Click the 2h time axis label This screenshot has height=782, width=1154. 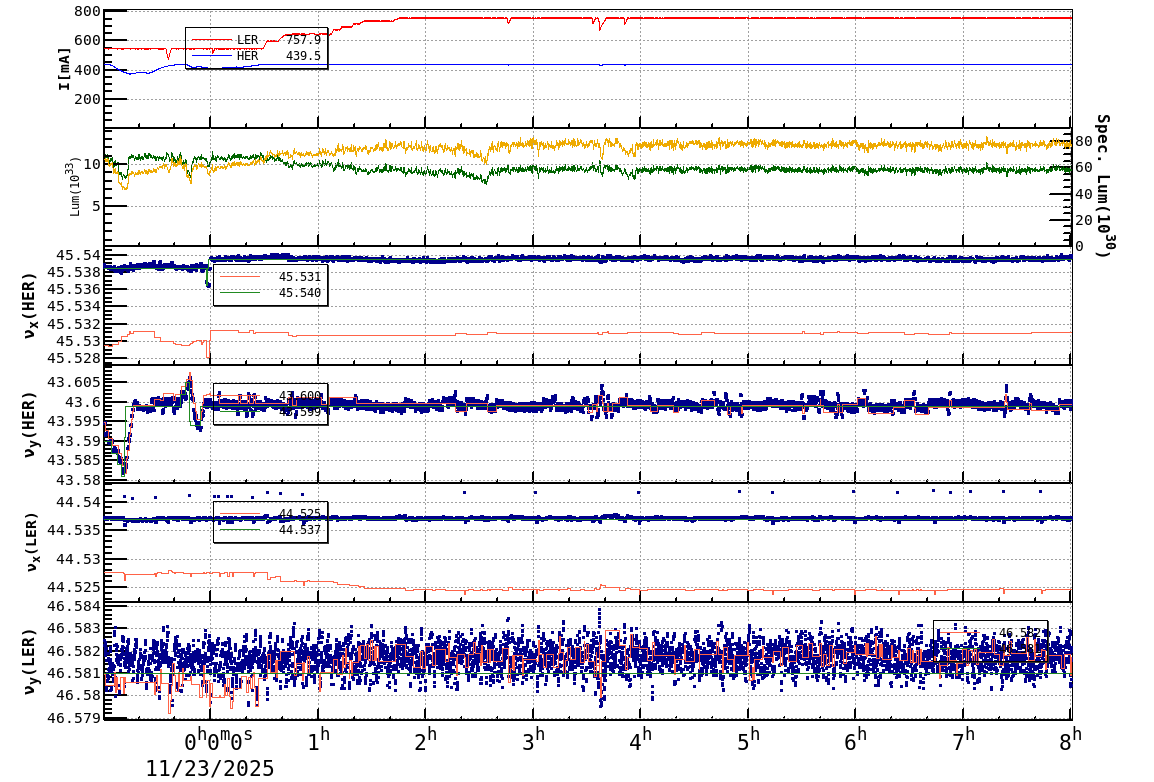[x=426, y=739]
